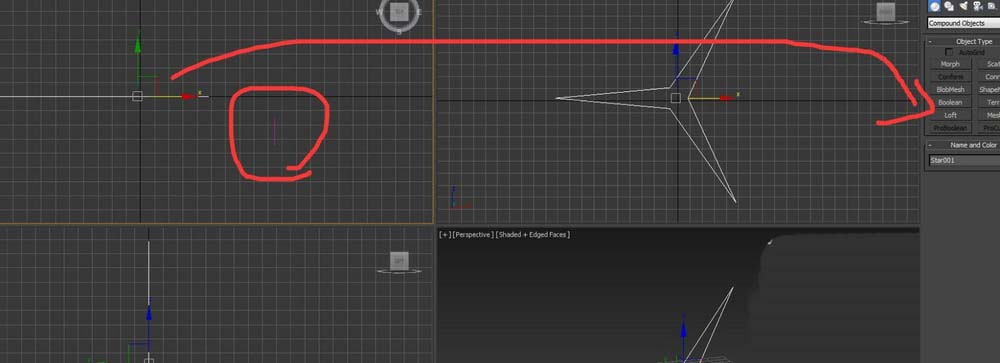
Task: Click the pivot square in Top viewport gizmo
Action: (x=137, y=96)
